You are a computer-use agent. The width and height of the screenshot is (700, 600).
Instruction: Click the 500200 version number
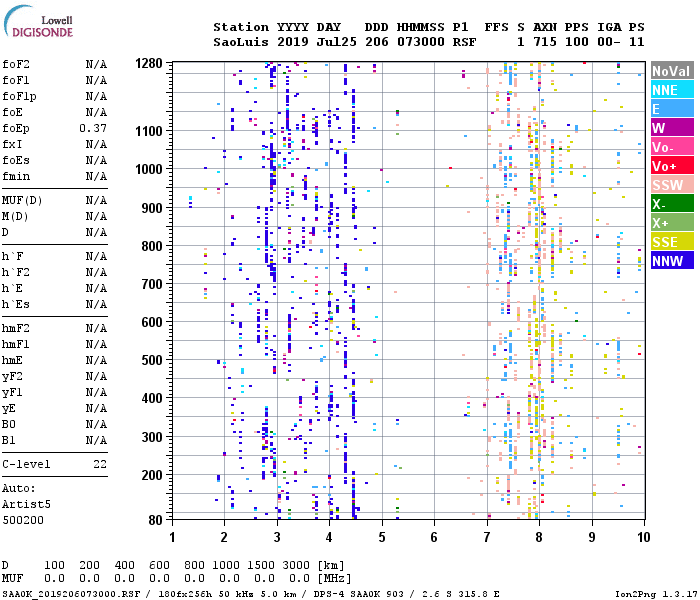click(x=23, y=521)
